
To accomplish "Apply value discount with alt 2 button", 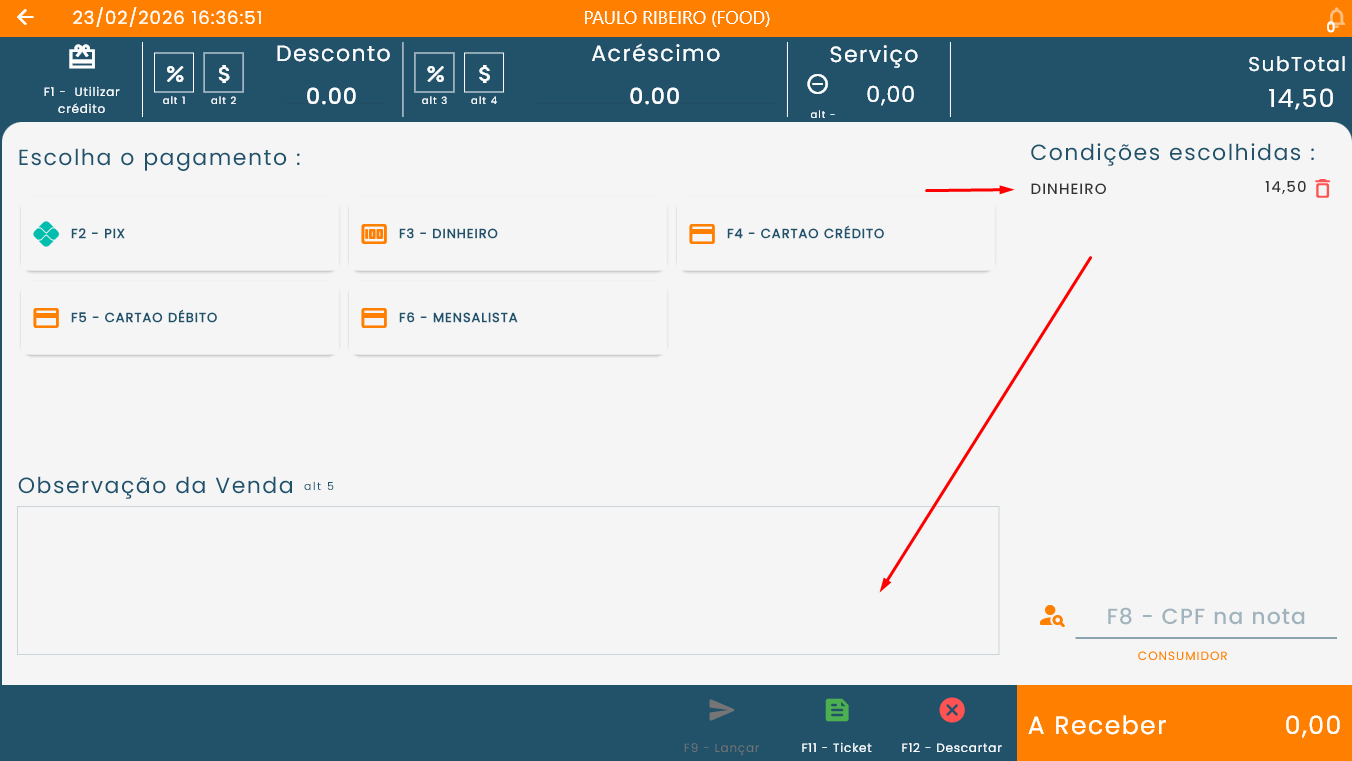I will click(224, 73).
